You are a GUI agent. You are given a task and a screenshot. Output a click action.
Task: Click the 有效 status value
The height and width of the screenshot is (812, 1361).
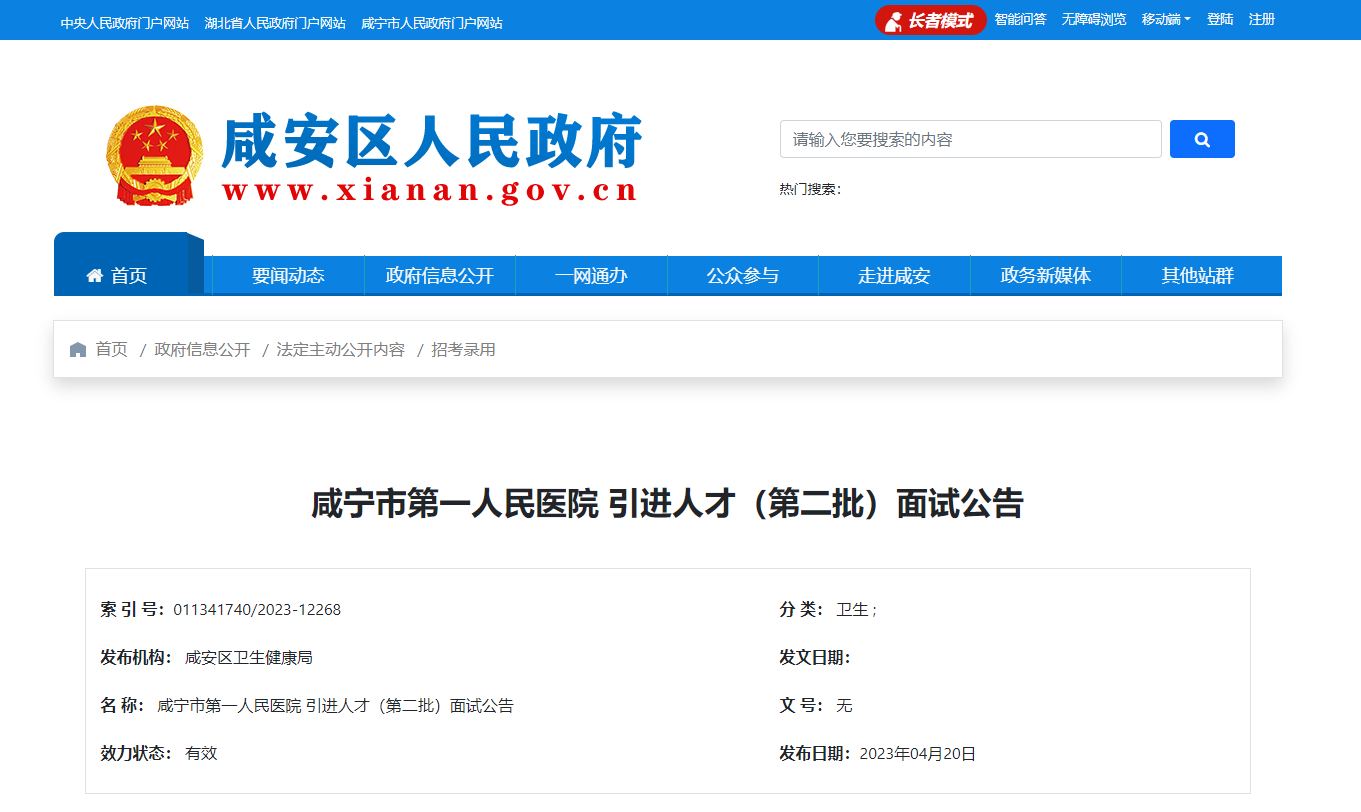tap(201, 754)
